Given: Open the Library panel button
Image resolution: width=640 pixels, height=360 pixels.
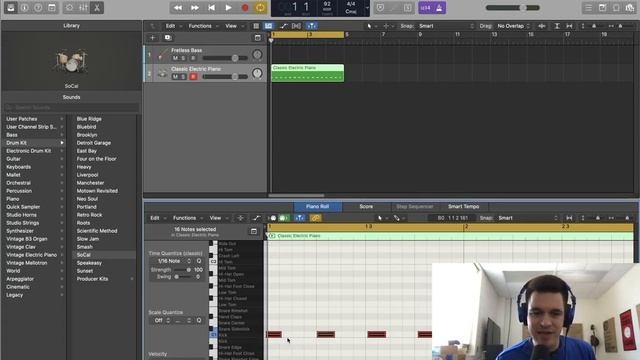Looking at the screenshot, I should click(11, 8).
